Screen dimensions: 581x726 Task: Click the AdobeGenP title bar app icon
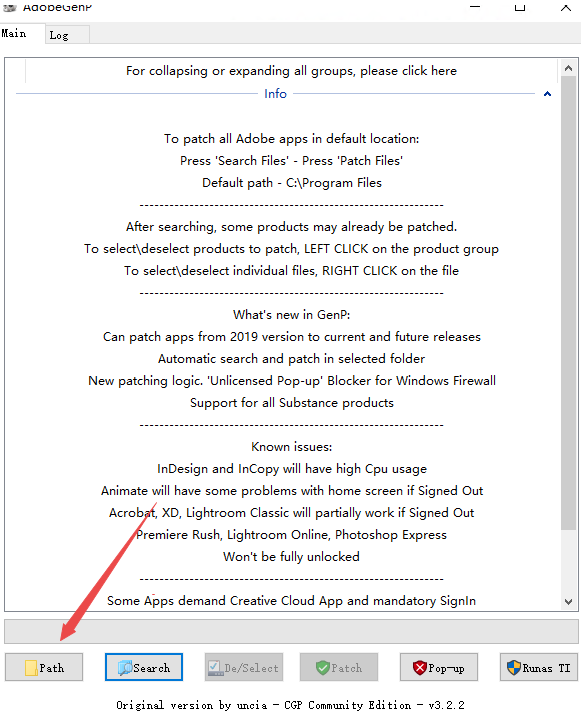(9, 6)
